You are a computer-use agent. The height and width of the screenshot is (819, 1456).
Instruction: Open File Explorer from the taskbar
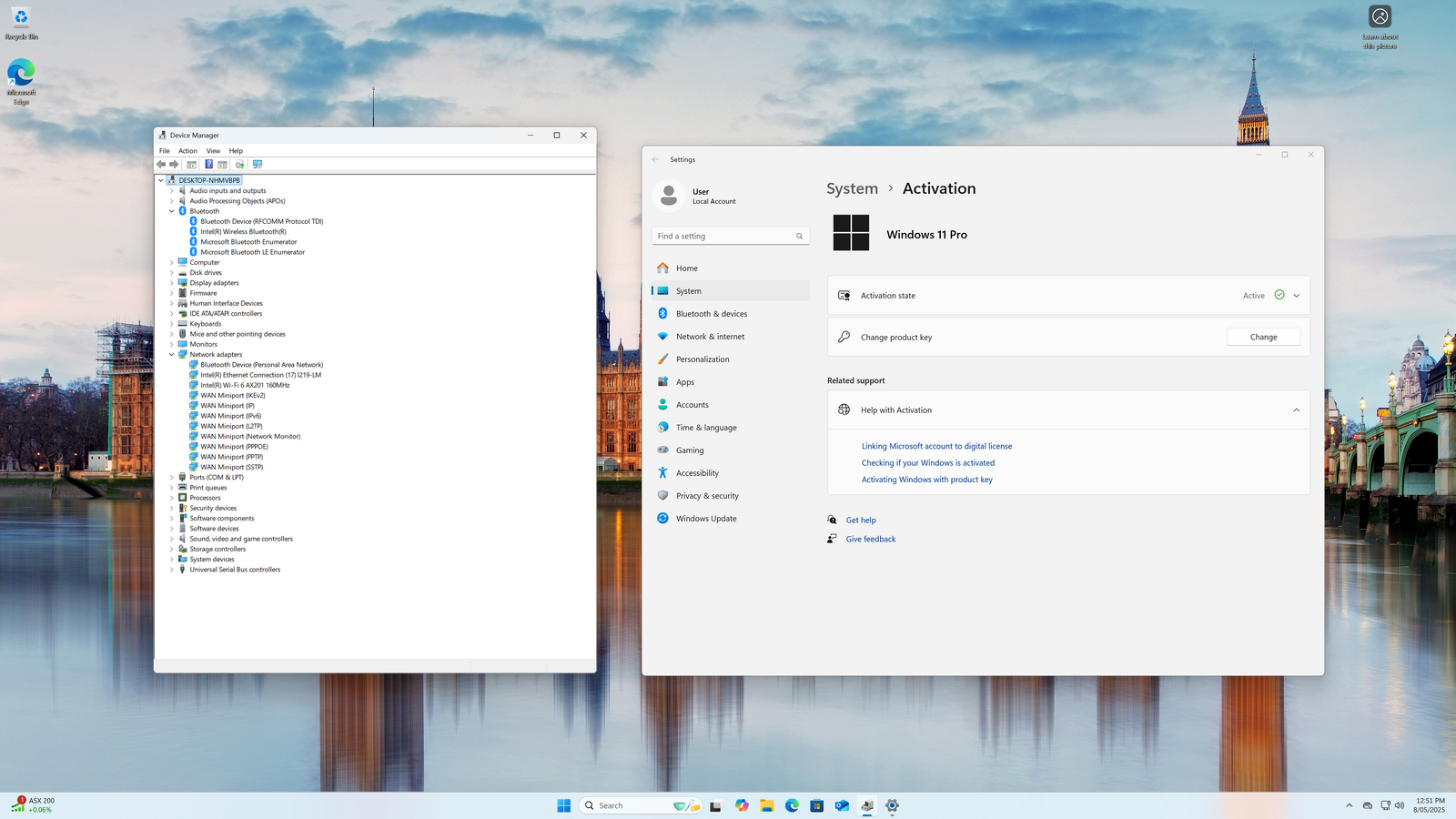pyautogui.click(x=767, y=805)
